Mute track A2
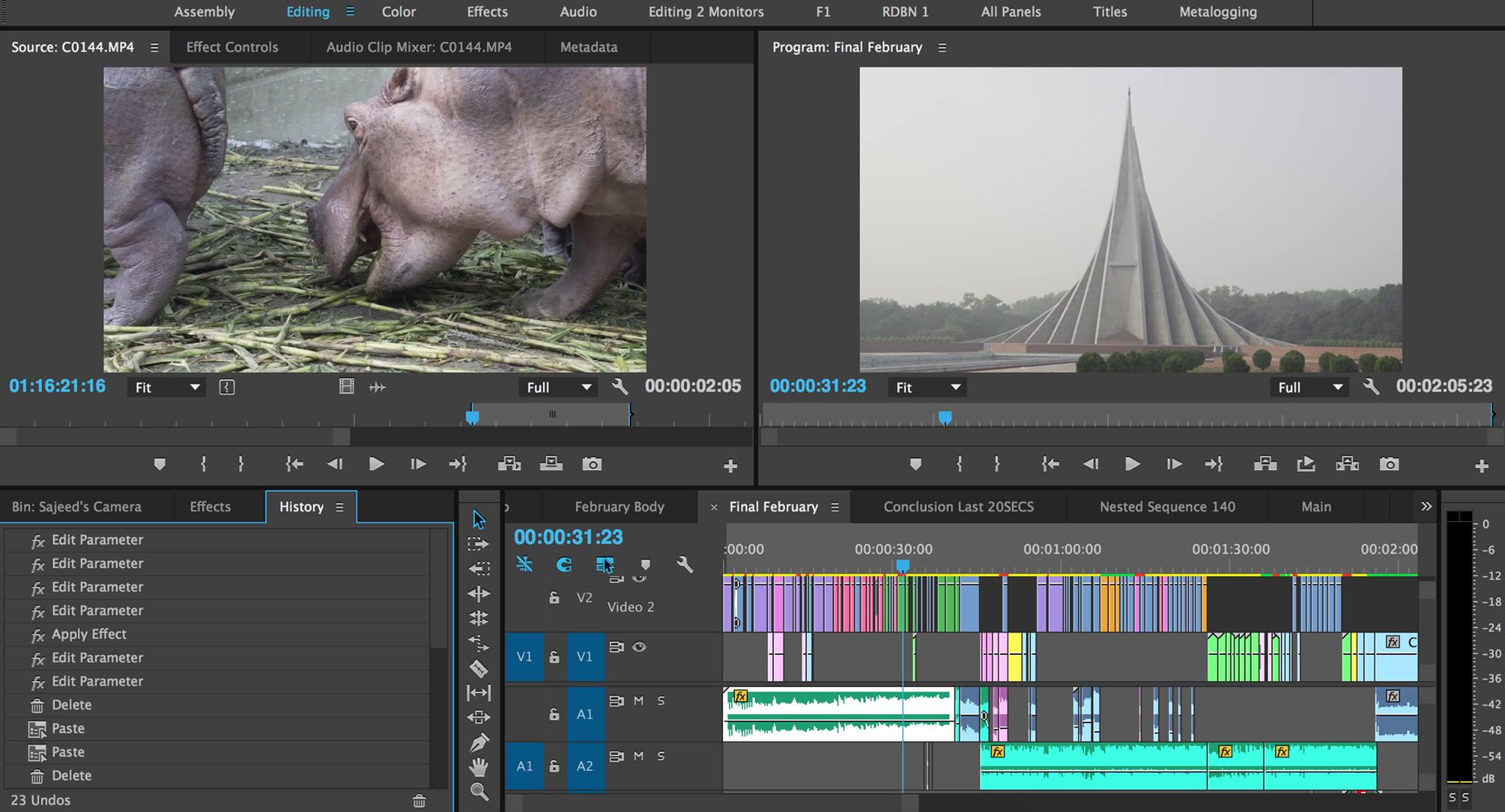This screenshot has height=812, width=1505. 639,755
